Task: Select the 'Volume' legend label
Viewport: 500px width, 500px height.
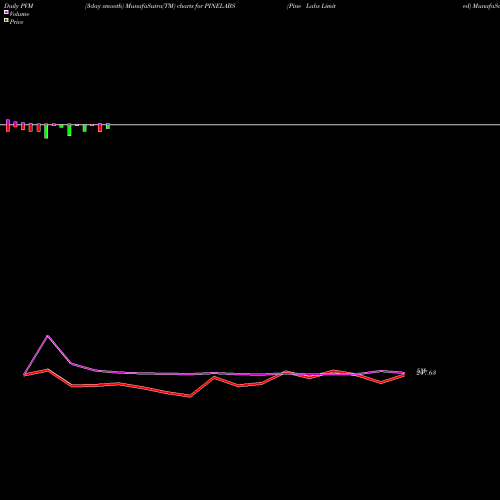Action: pyautogui.click(x=19, y=14)
